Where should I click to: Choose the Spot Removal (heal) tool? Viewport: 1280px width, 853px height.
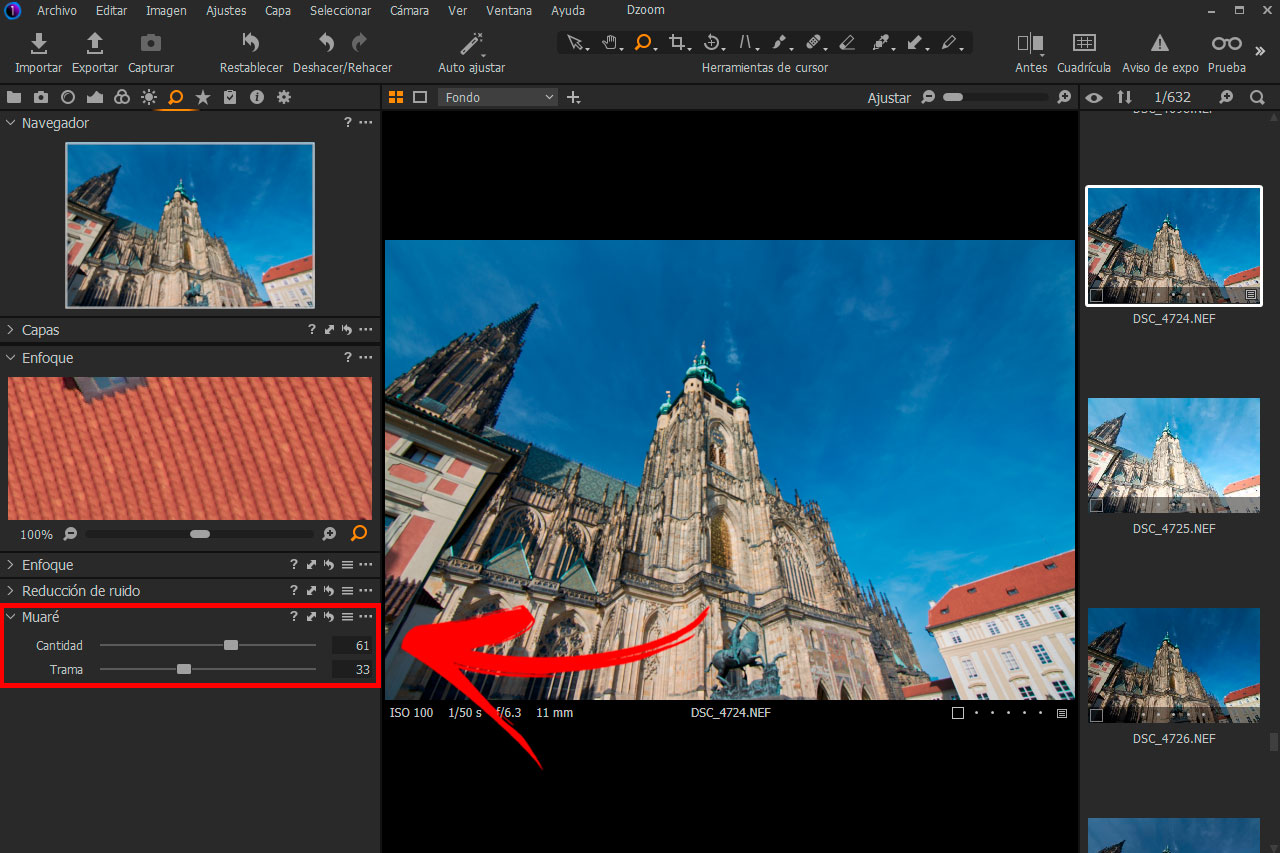814,43
